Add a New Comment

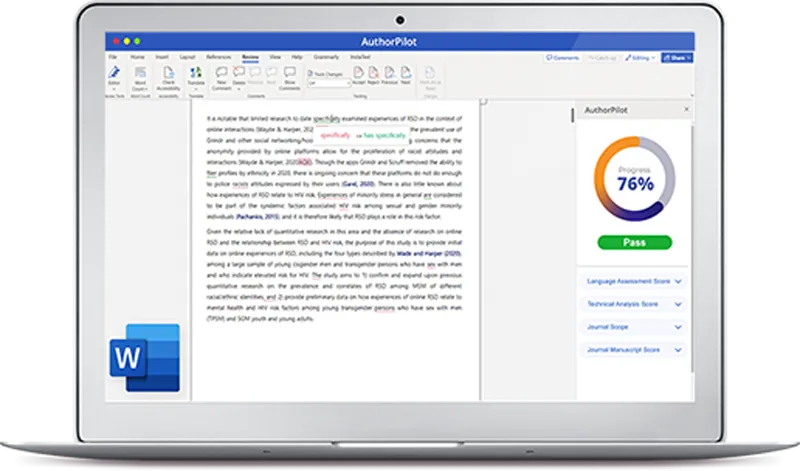click(221, 78)
